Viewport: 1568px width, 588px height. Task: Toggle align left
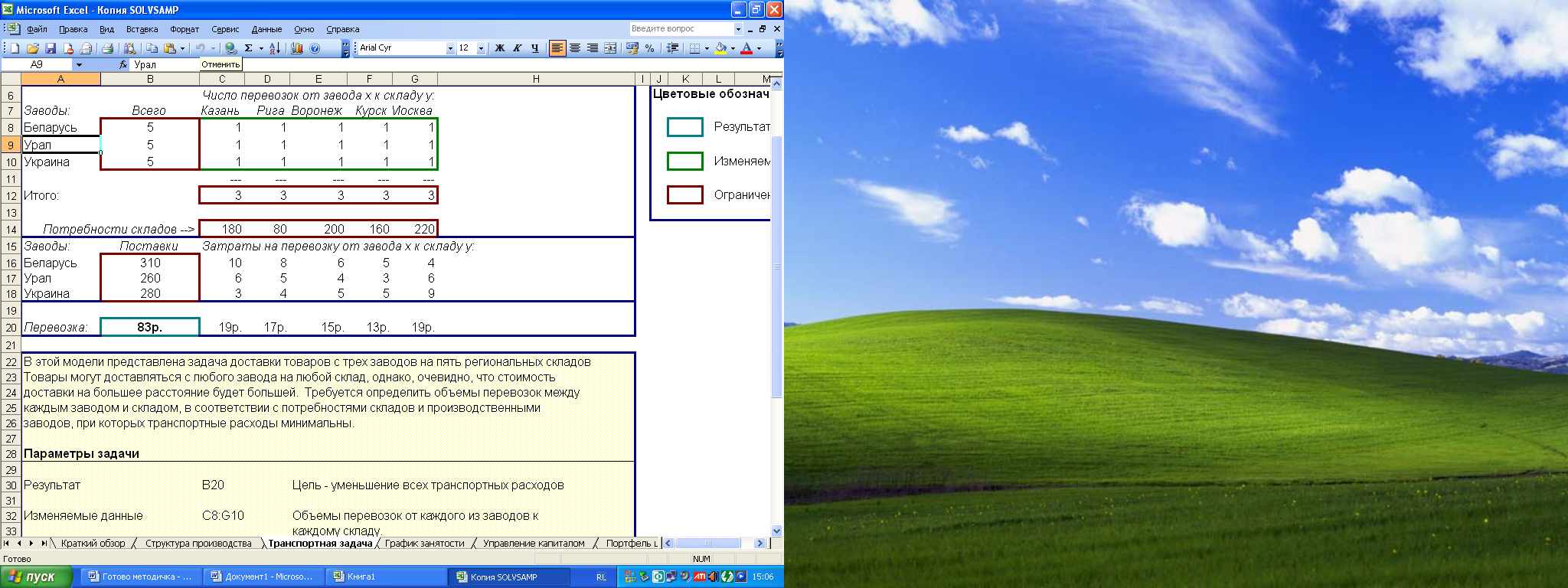click(x=557, y=48)
